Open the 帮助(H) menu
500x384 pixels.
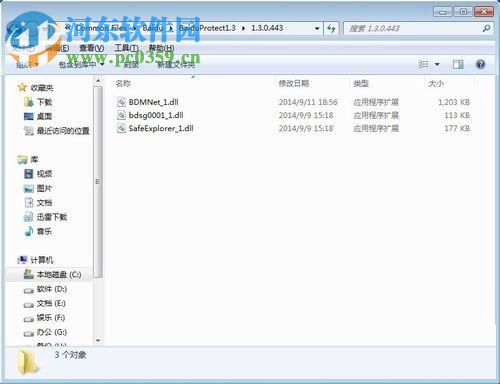pyautogui.click(x=161, y=48)
